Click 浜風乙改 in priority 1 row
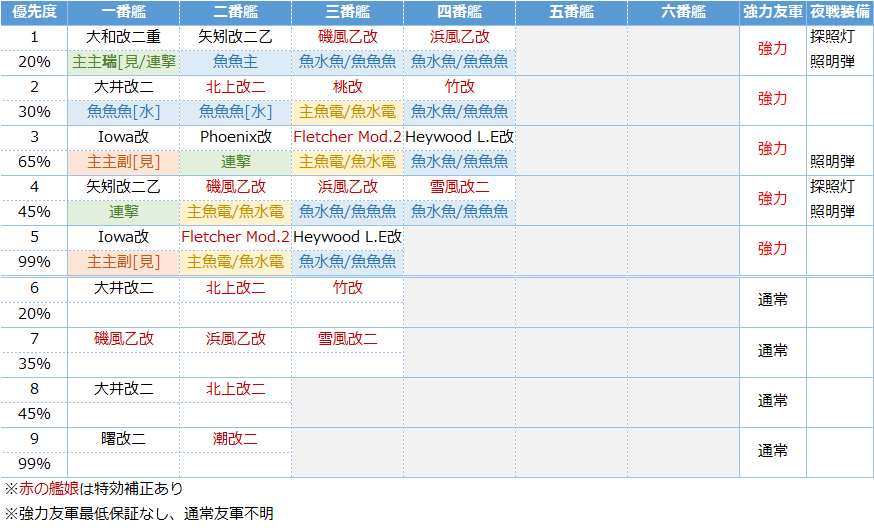The height and width of the screenshot is (528, 874). pos(459,37)
